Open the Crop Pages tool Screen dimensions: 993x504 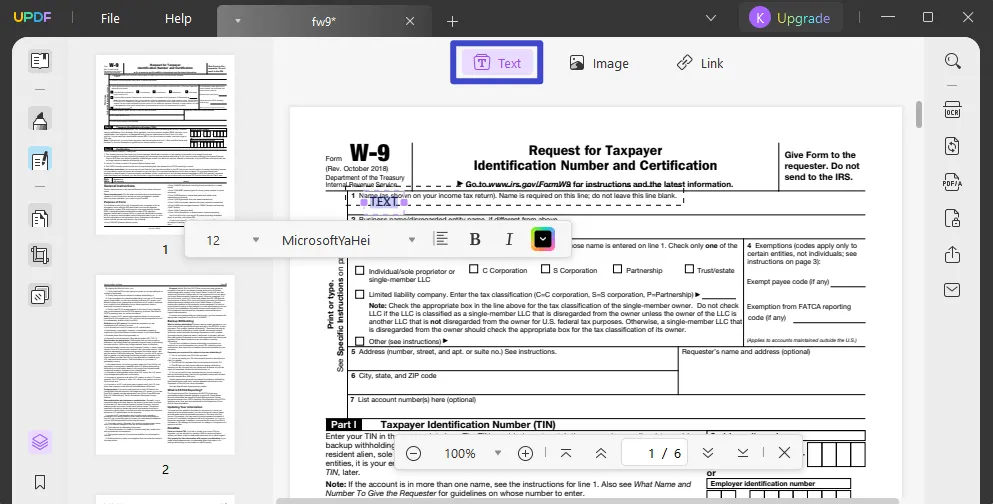point(40,255)
